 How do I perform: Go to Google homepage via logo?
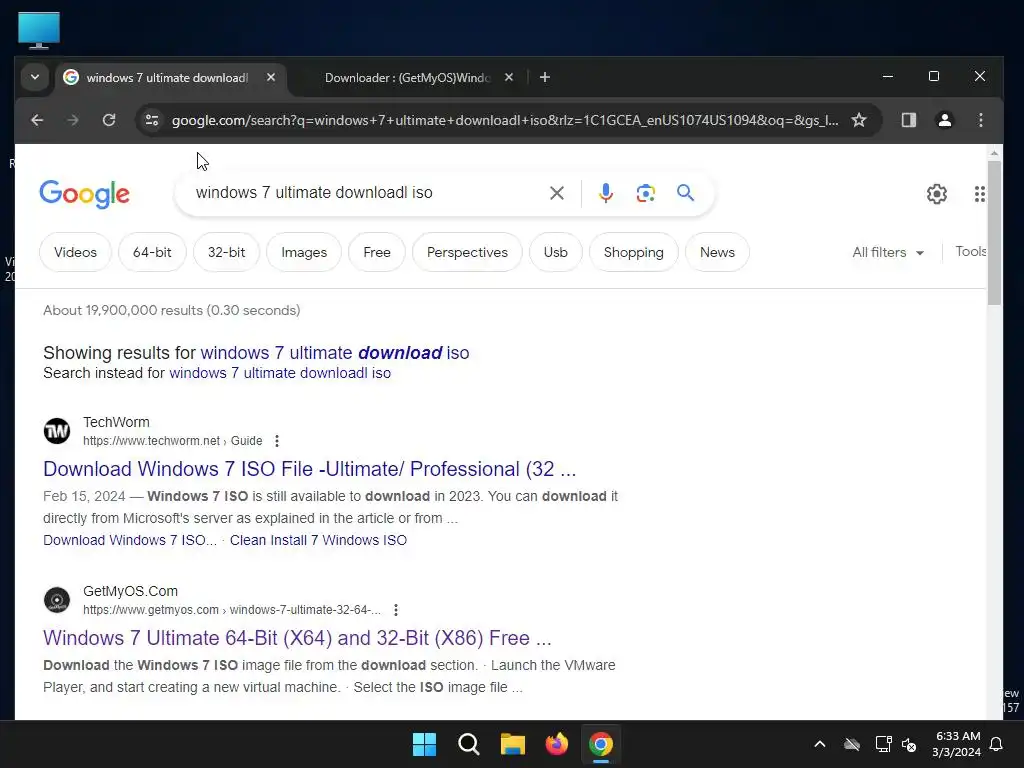pos(84,194)
